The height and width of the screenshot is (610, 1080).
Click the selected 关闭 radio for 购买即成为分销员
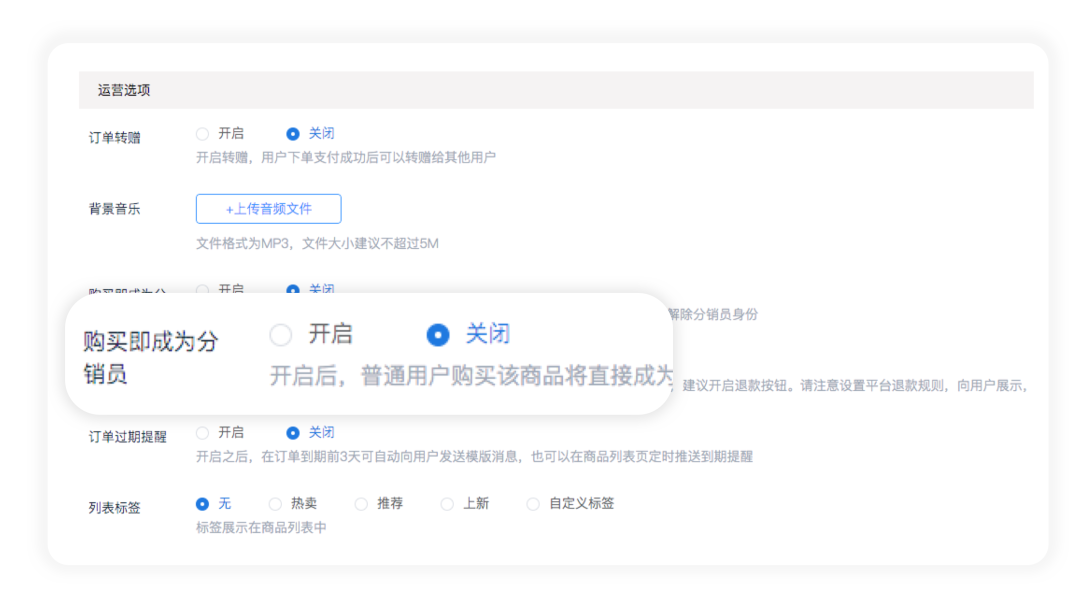point(438,335)
